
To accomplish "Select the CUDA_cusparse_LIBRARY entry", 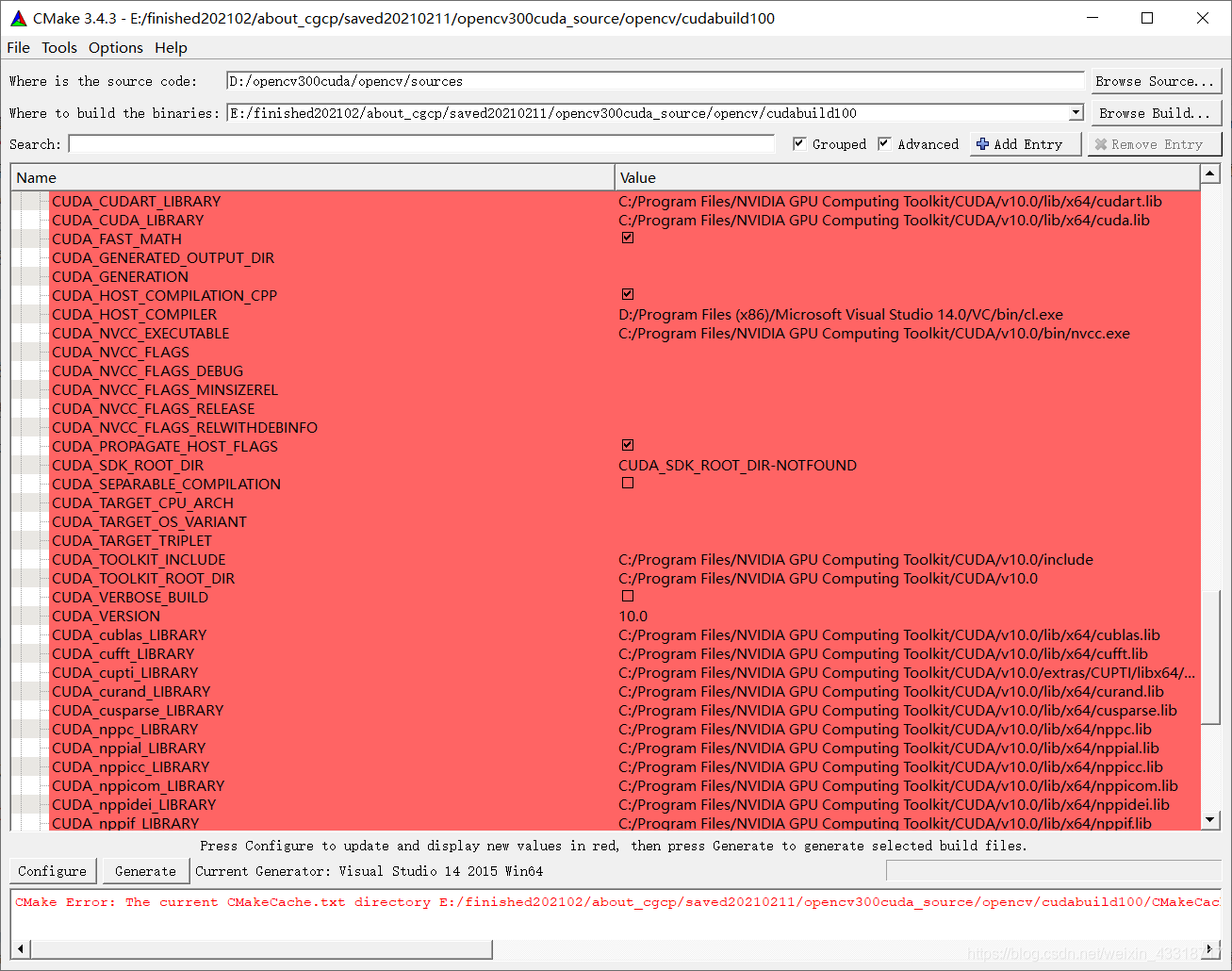I will pos(138,710).
